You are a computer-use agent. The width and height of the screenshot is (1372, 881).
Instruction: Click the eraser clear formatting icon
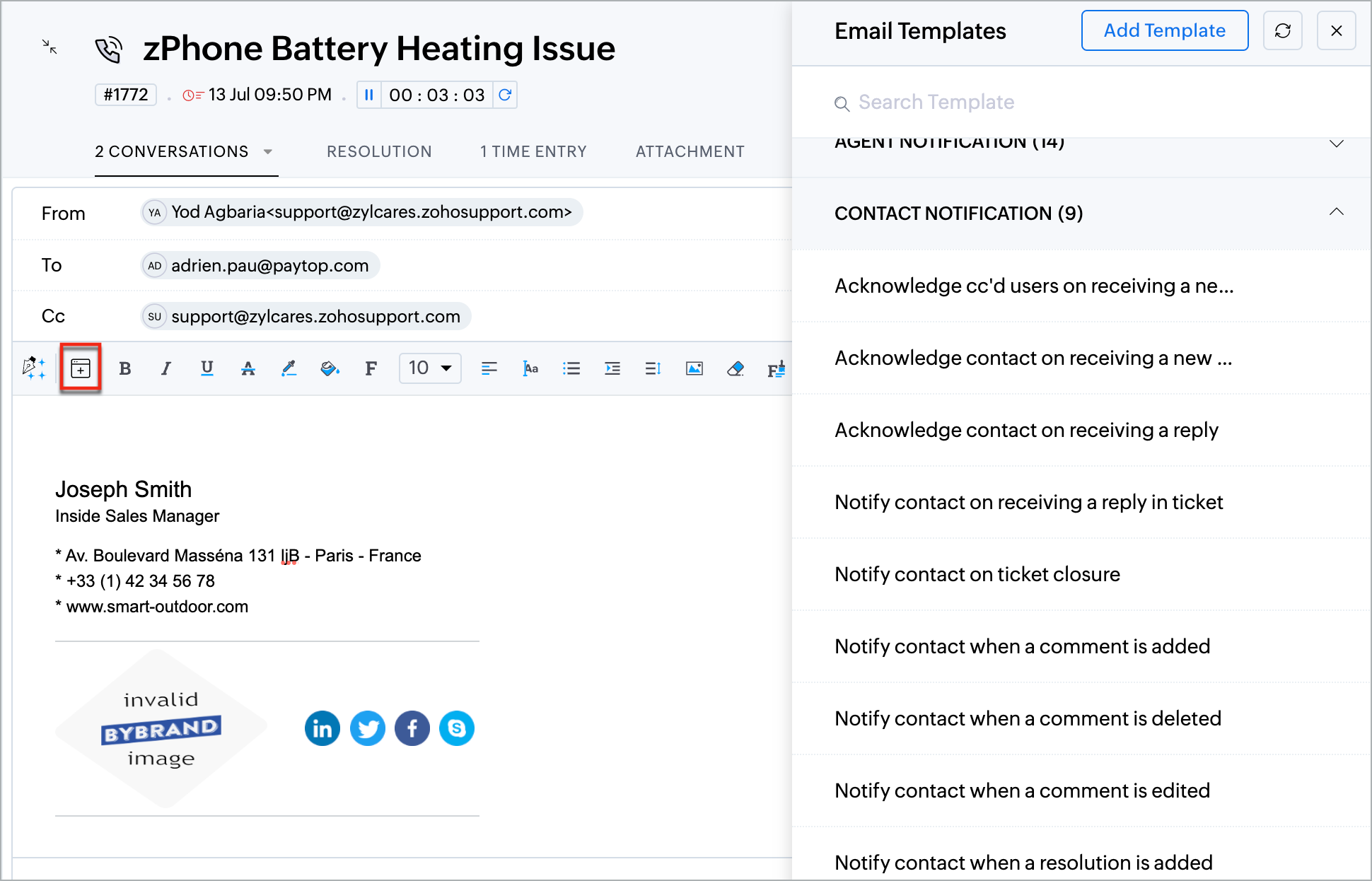point(735,368)
